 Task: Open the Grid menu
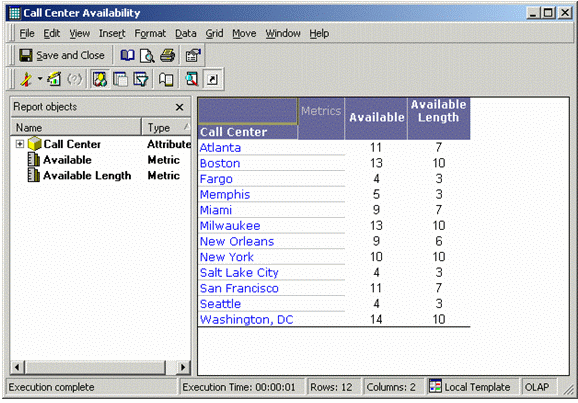214,34
